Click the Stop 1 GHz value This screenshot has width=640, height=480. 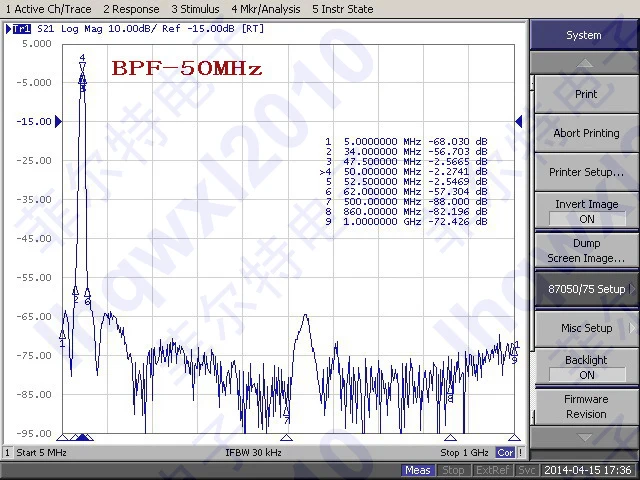point(464,453)
